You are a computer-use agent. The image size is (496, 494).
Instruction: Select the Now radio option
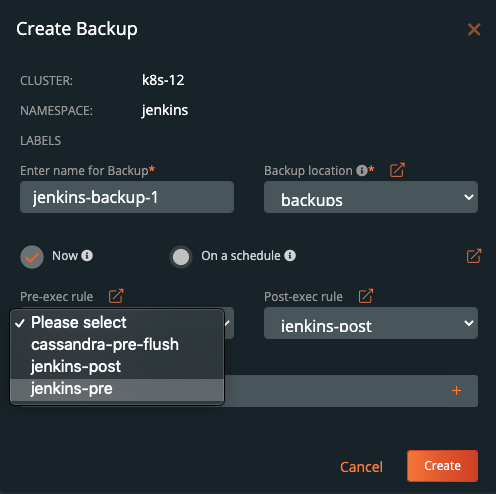[32, 257]
